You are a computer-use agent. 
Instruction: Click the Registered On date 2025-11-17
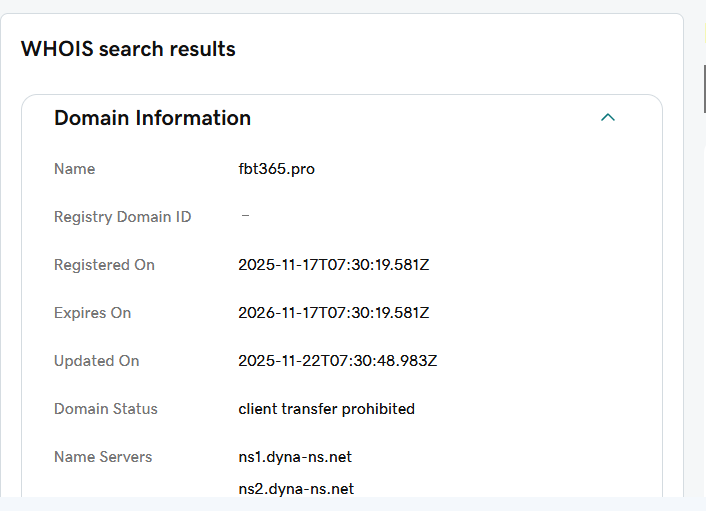coord(333,265)
